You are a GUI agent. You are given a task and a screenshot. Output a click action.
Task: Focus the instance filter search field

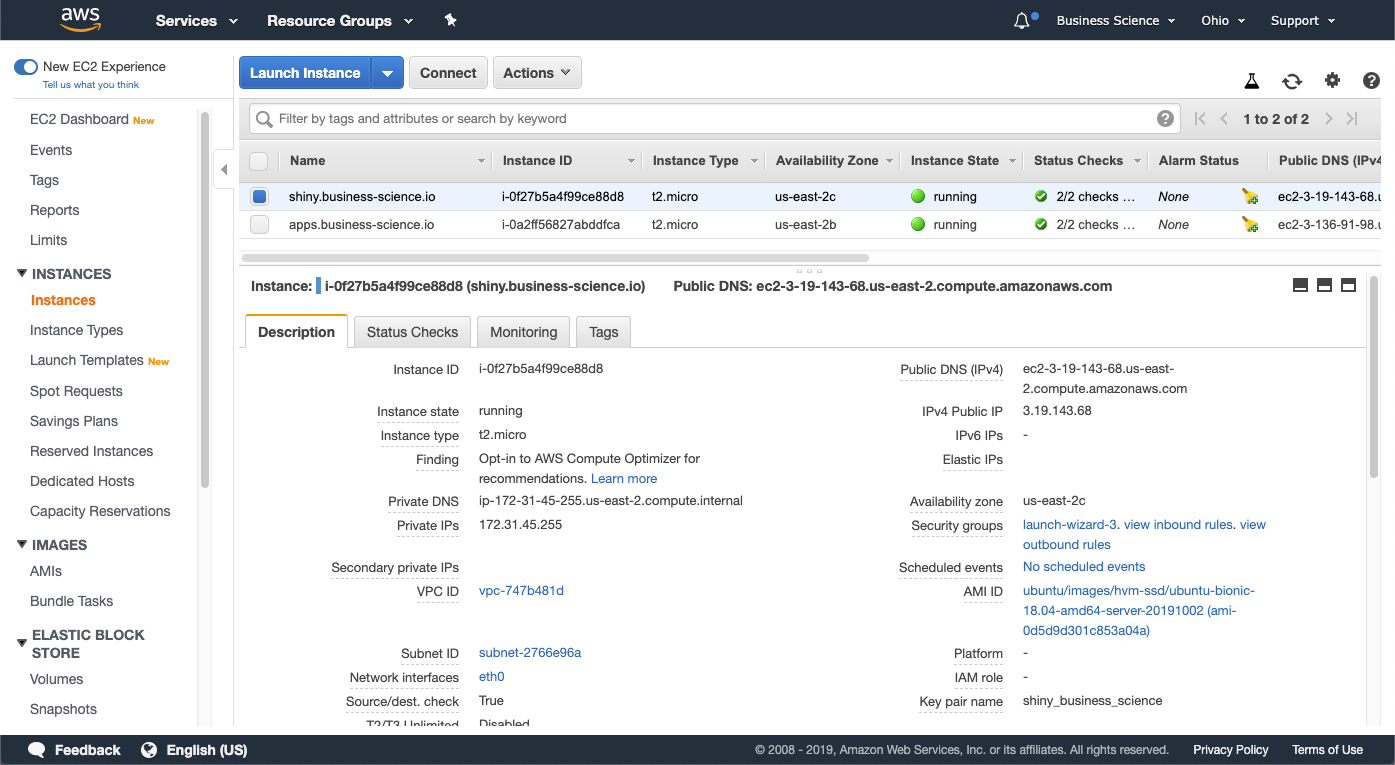click(x=715, y=119)
